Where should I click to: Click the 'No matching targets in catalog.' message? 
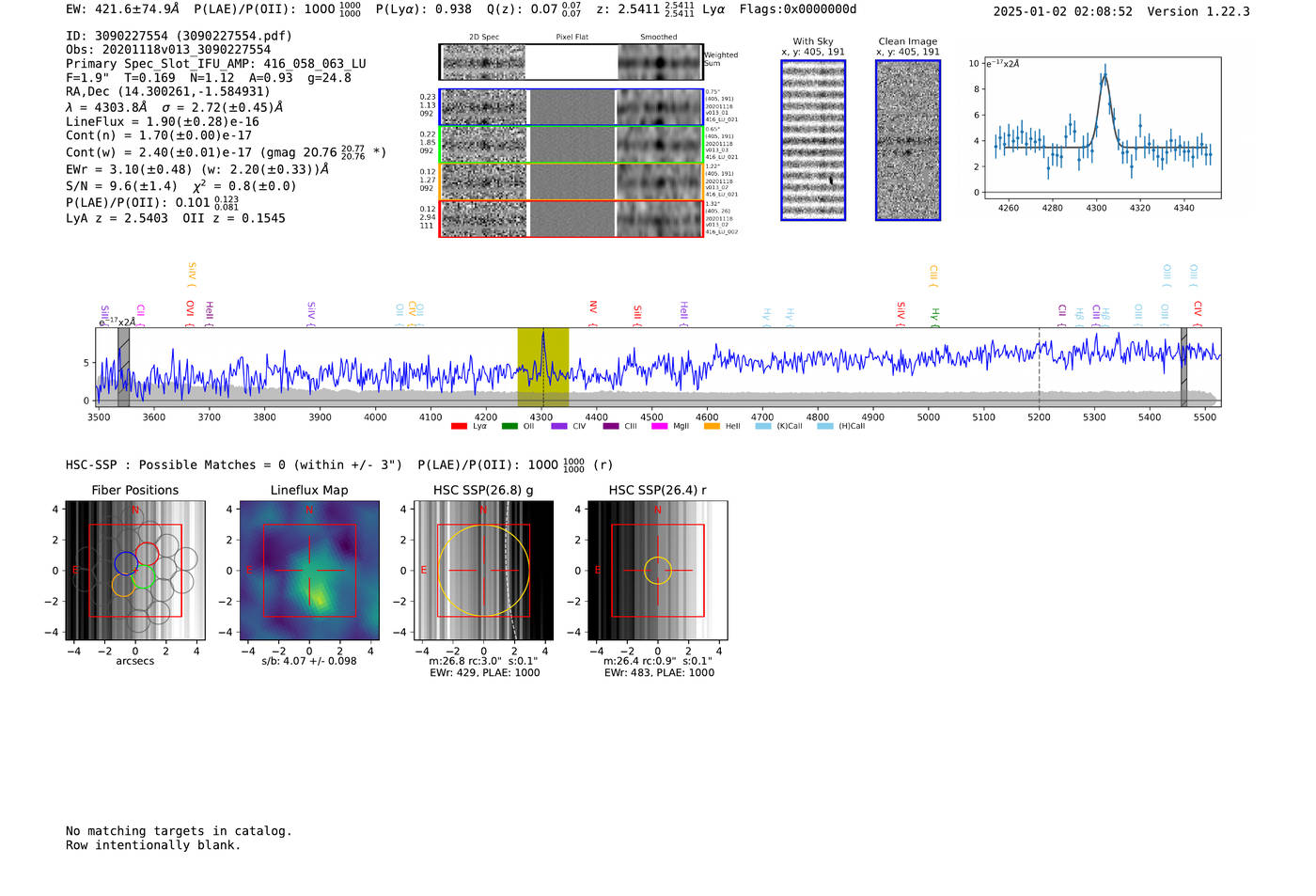click(x=179, y=831)
